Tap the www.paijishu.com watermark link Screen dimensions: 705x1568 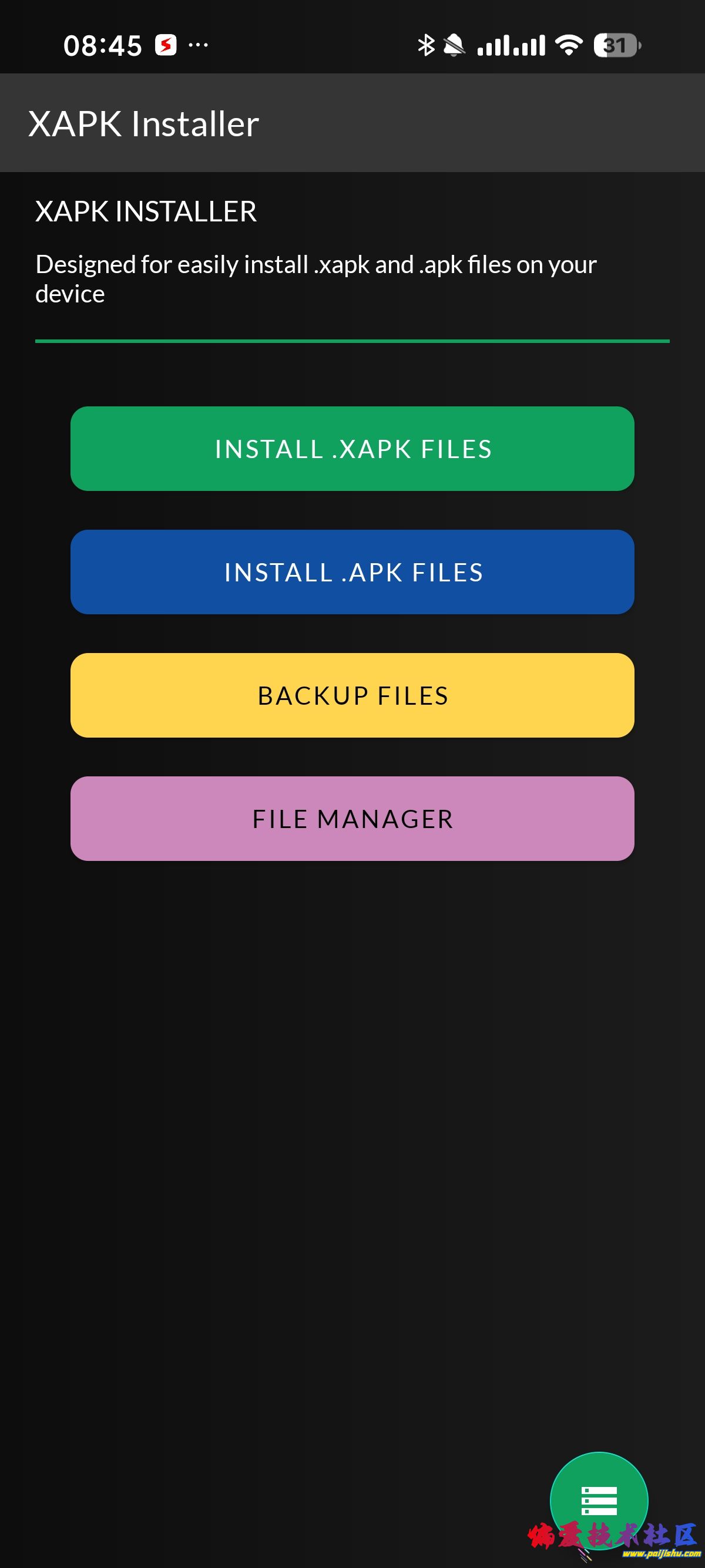coord(661,1554)
